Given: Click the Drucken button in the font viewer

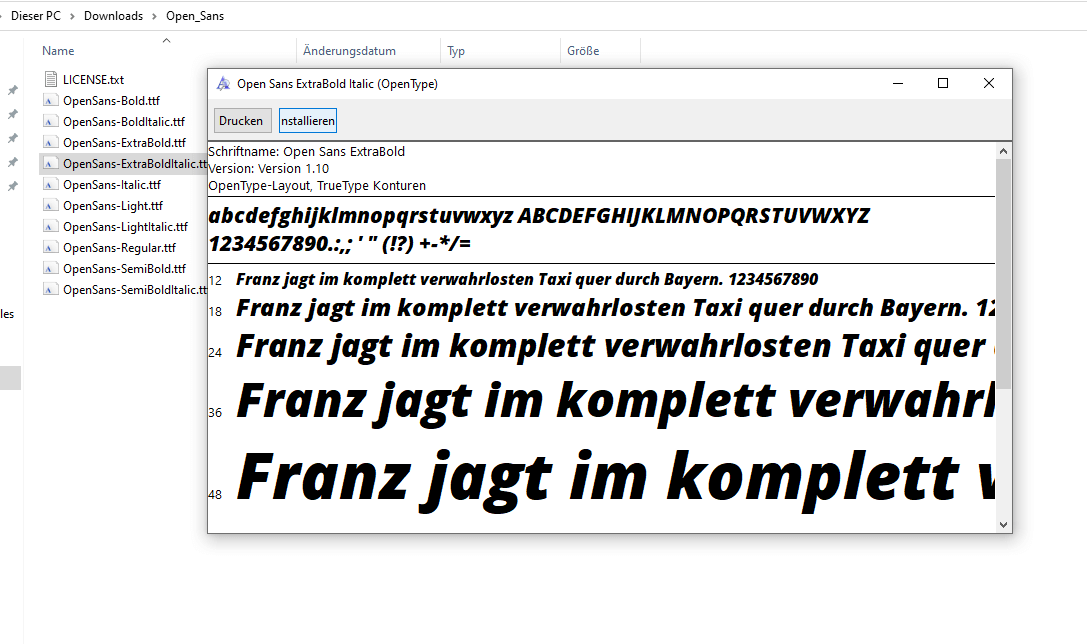Looking at the screenshot, I should coord(241,121).
